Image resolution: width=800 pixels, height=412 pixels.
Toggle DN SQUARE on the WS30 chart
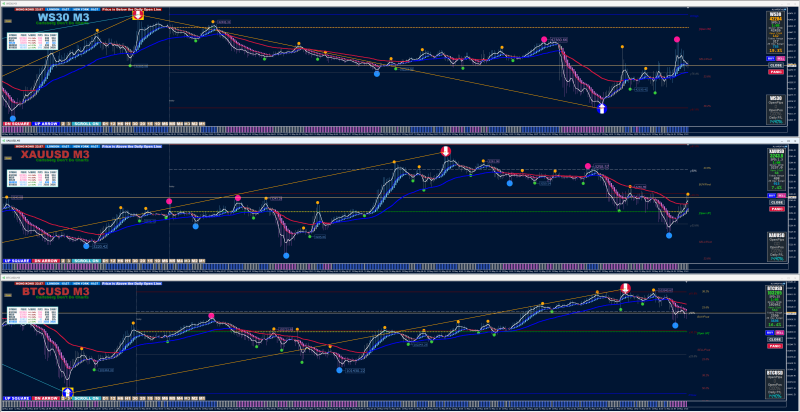[x=17, y=124]
